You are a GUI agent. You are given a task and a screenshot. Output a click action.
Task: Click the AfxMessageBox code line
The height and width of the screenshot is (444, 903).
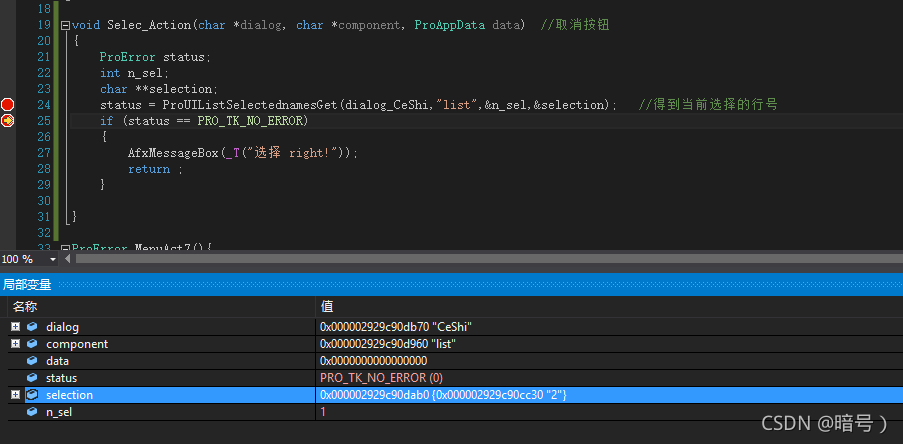tap(242, 153)
